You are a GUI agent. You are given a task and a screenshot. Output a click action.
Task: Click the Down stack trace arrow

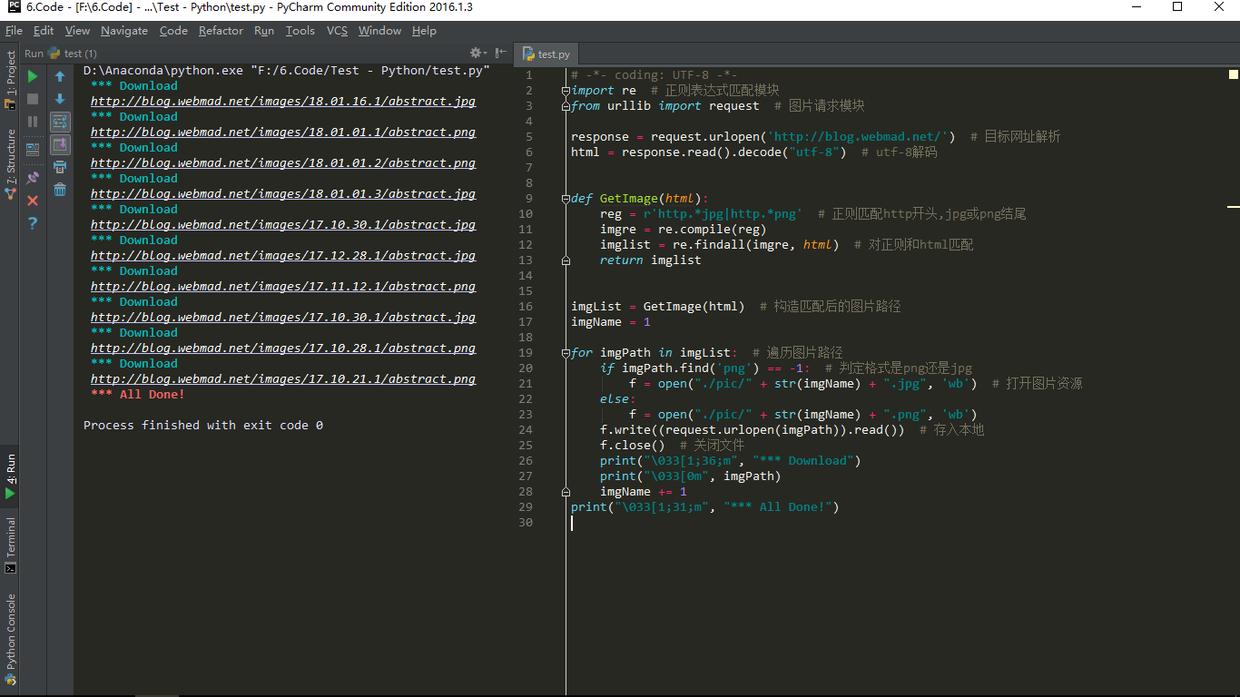pyautogui.click(x=60, y=99)
